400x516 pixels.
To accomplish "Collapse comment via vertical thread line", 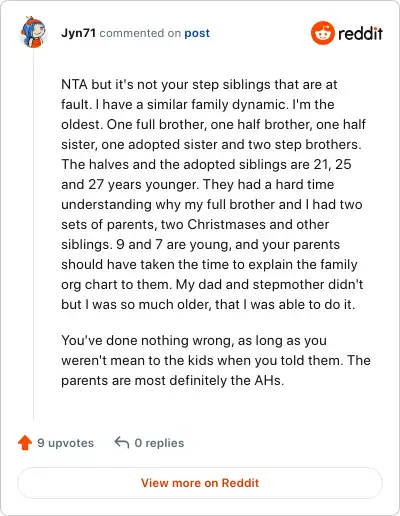I will (33, 233).
